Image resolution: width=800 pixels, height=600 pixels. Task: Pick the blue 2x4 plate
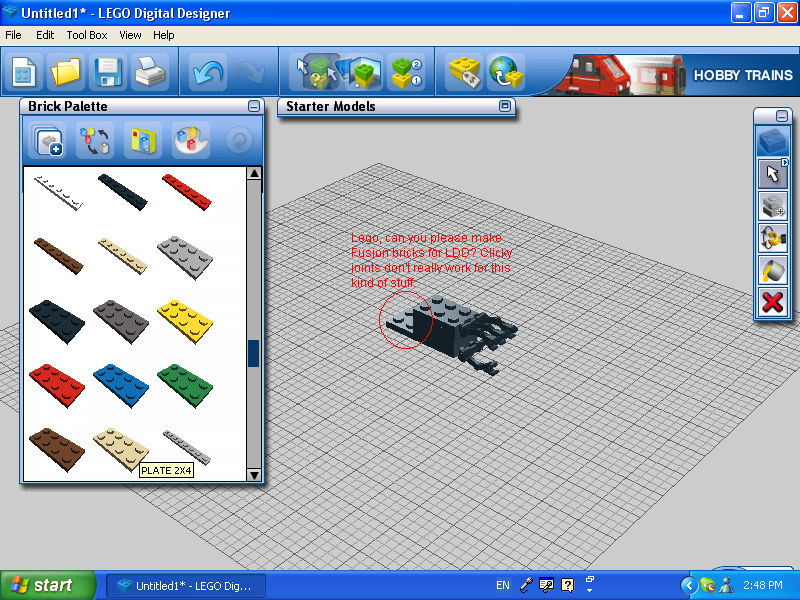pos(121,385)
